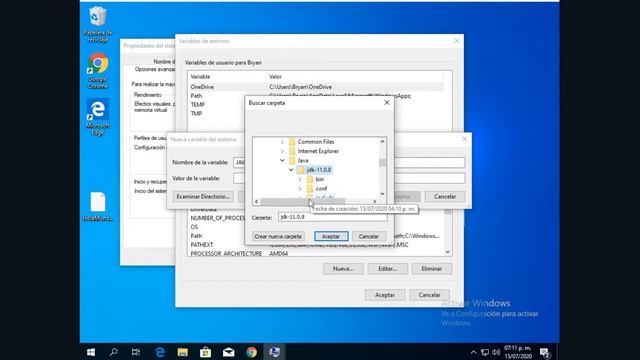Open Microsoft Store from the taskbar
This screenshot has width=640, height=360.
pos(205,352)
